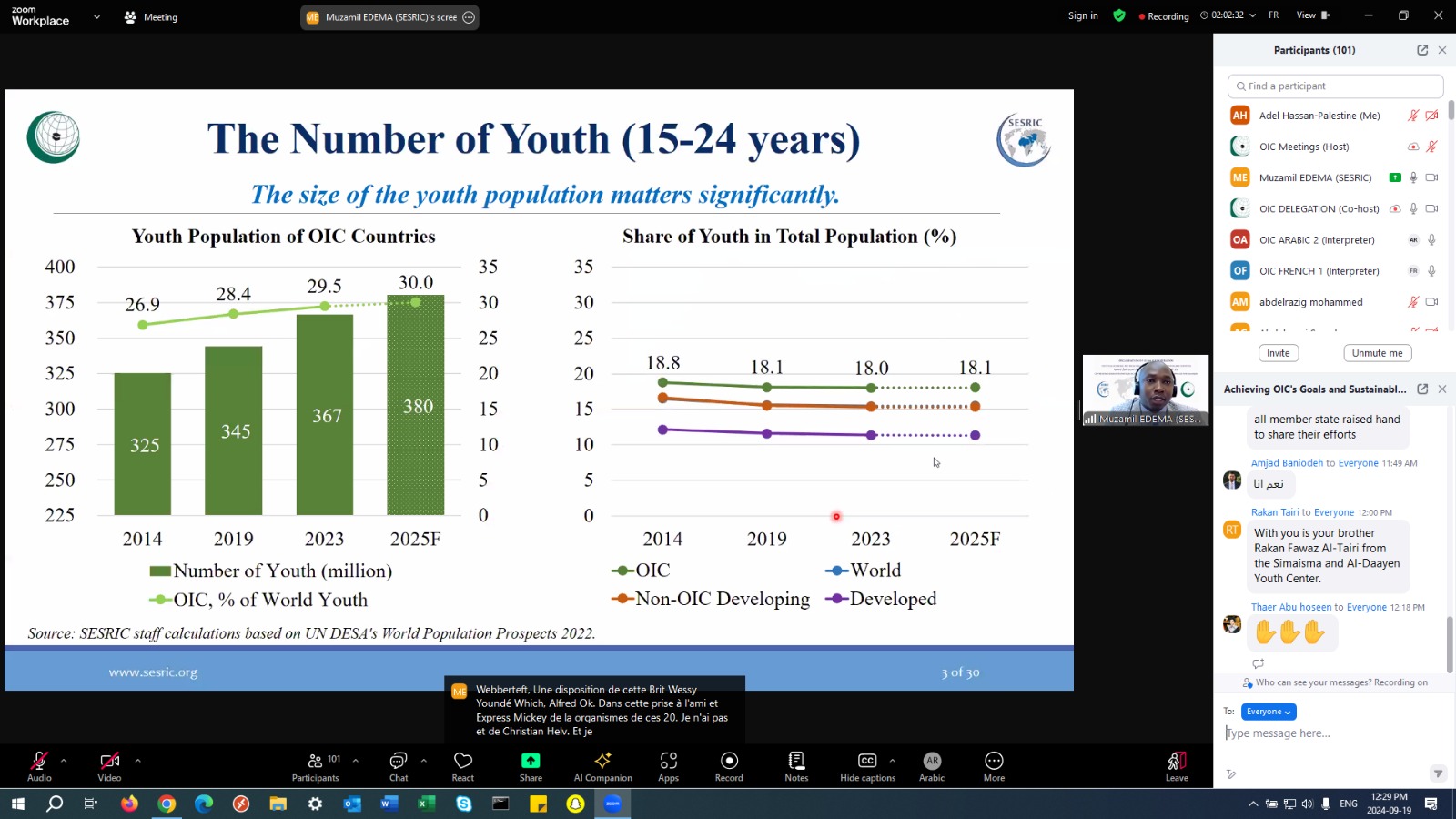This screenshot has height=819, width=1456.
Task: Expand the Everyone recipient dropdown
Action: click(1268, 712)
